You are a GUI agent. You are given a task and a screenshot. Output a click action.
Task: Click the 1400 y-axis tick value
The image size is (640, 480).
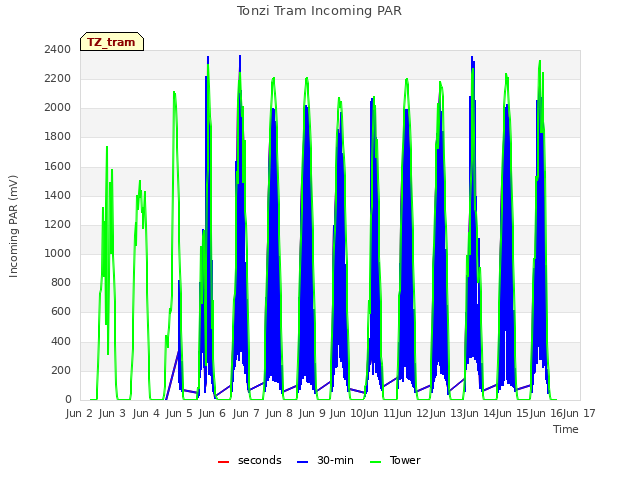58,196
